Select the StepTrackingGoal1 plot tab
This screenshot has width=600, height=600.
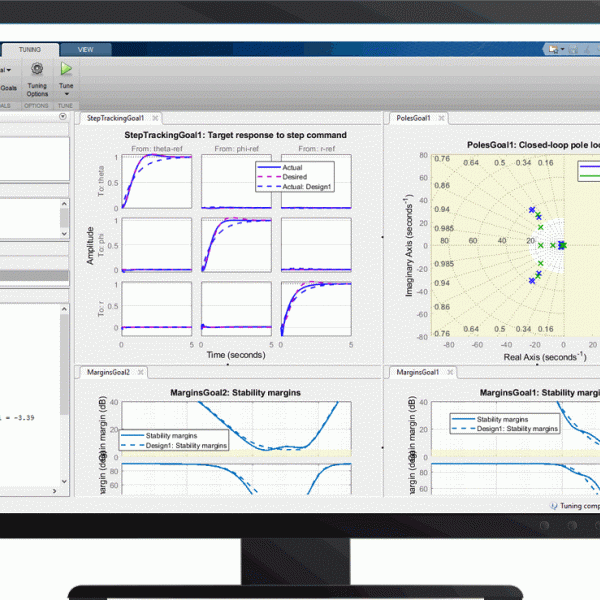click(115, 118)
